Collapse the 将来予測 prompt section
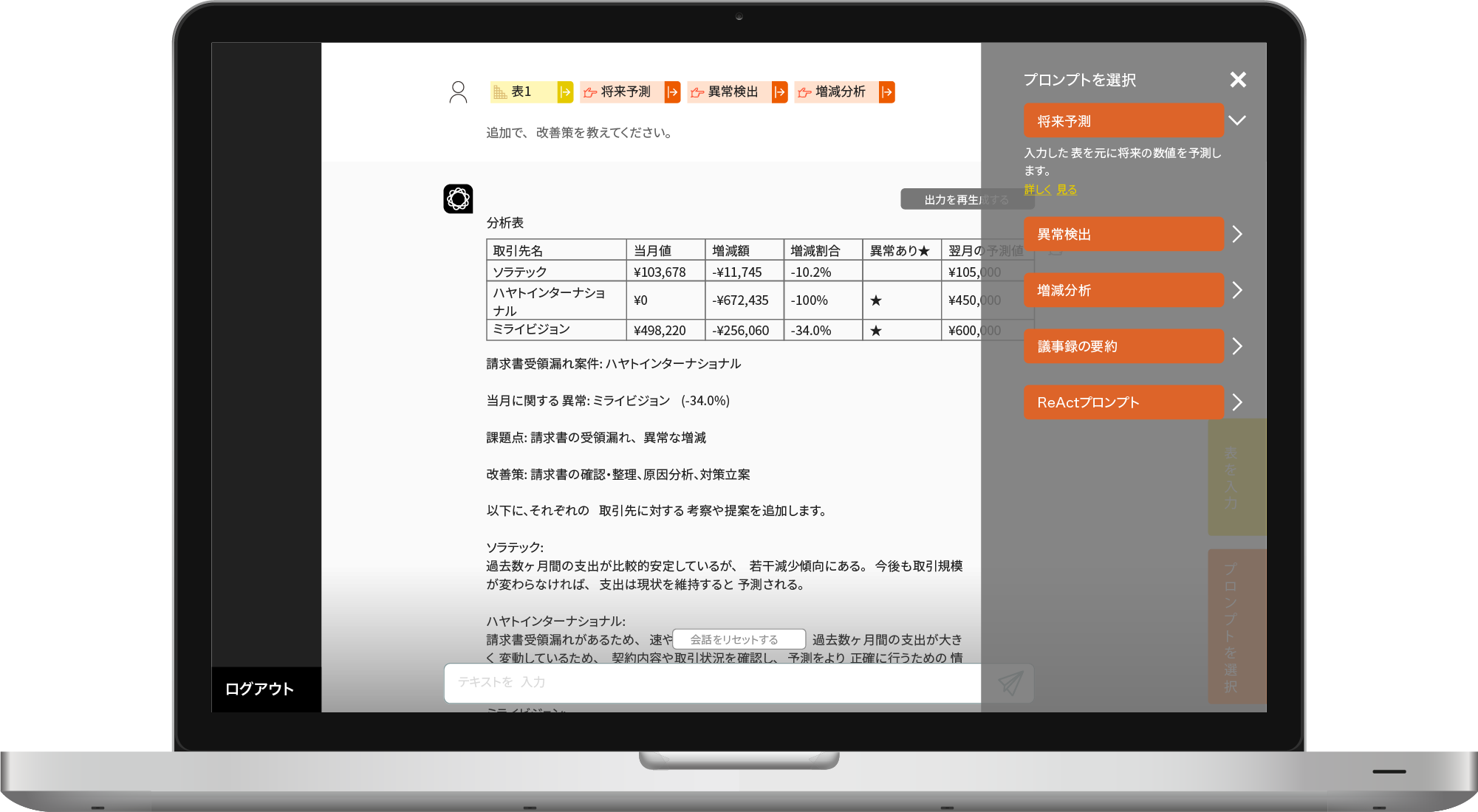Image resolution: width=1478 pixels, height=812 pixels. click(x=1237, y=120)
